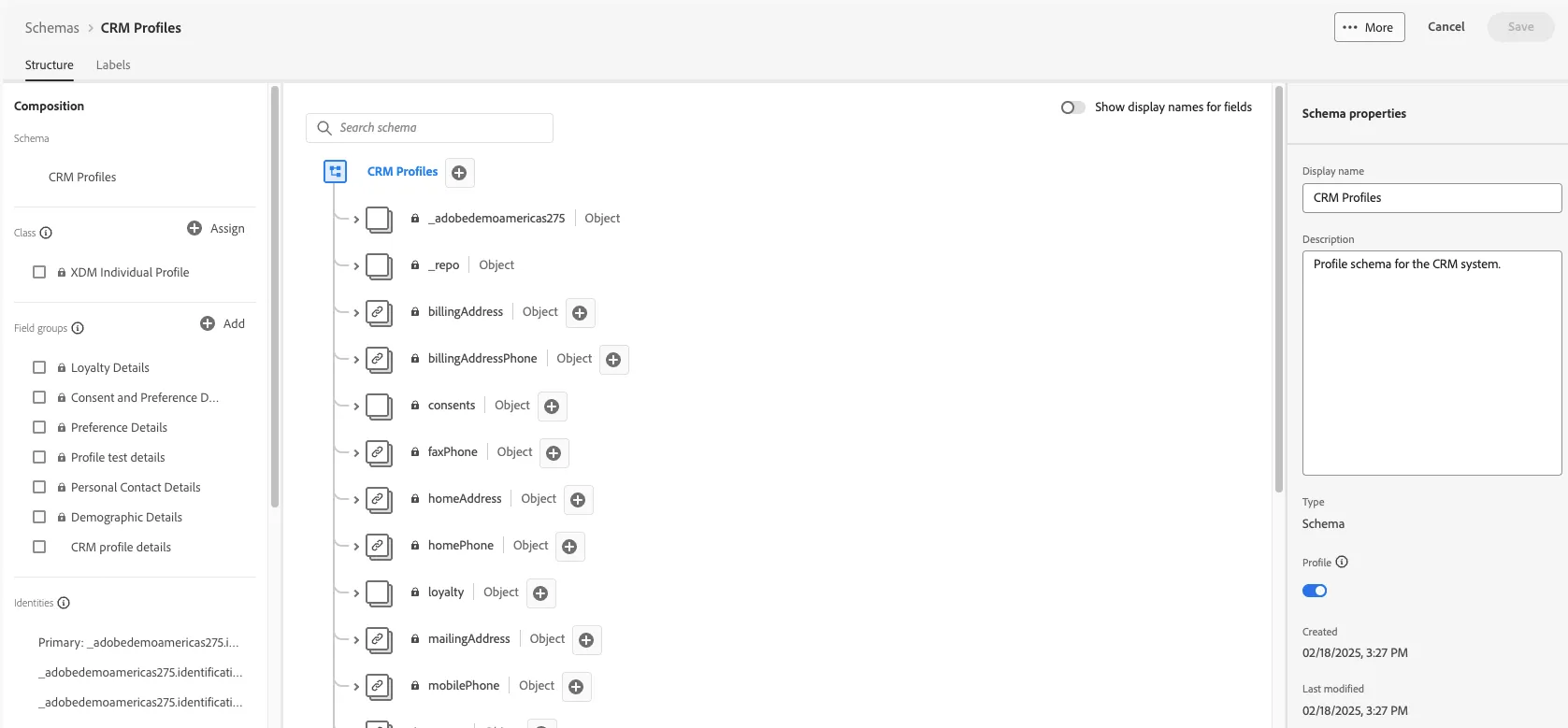Toggle Show display names for fields
The image size is (1568, 728).
pyautogui.click(x=1072, y=107)
